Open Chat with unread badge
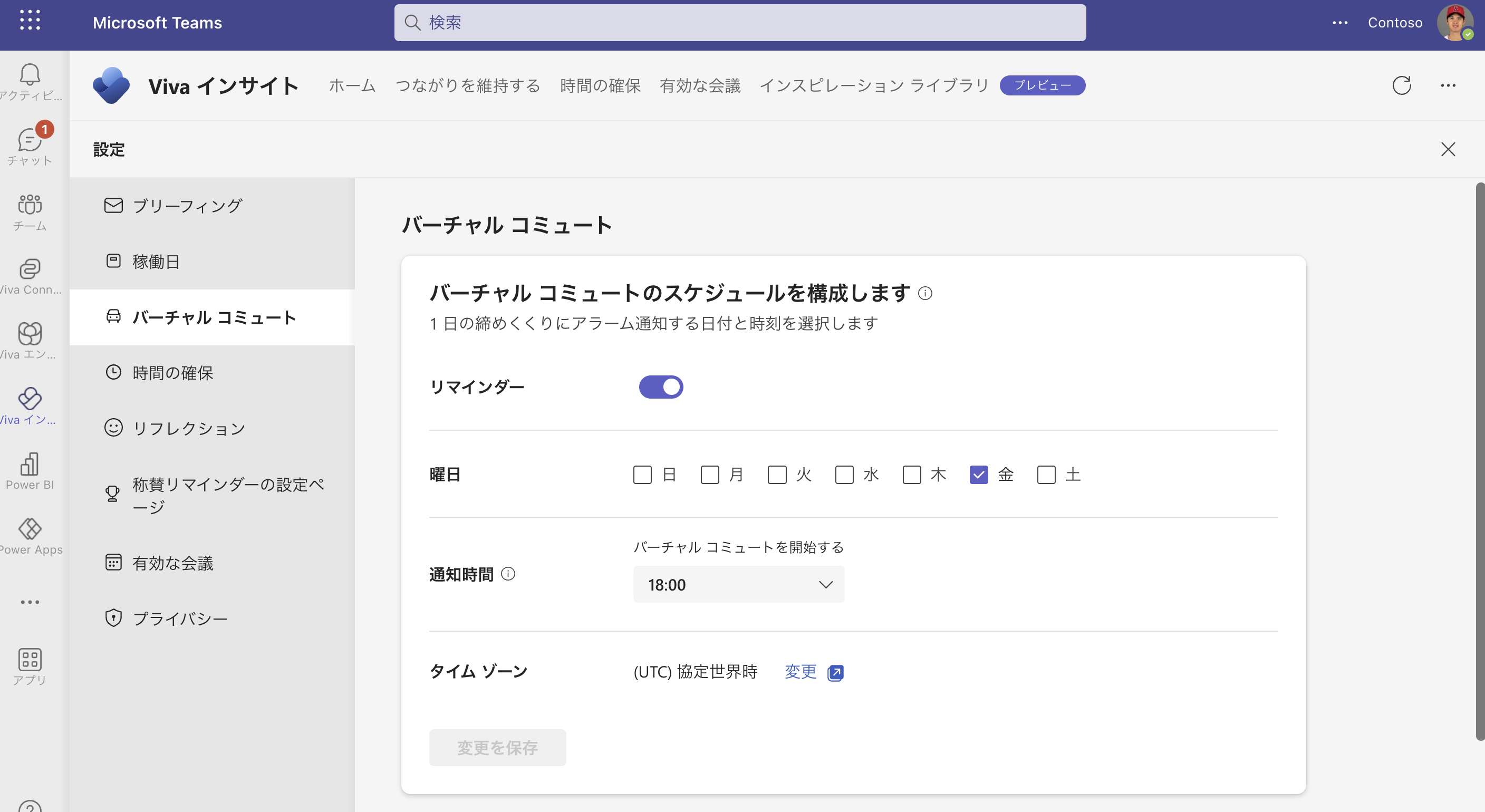The height and width of the screenshot is (812, 1485). pos(30,141)
